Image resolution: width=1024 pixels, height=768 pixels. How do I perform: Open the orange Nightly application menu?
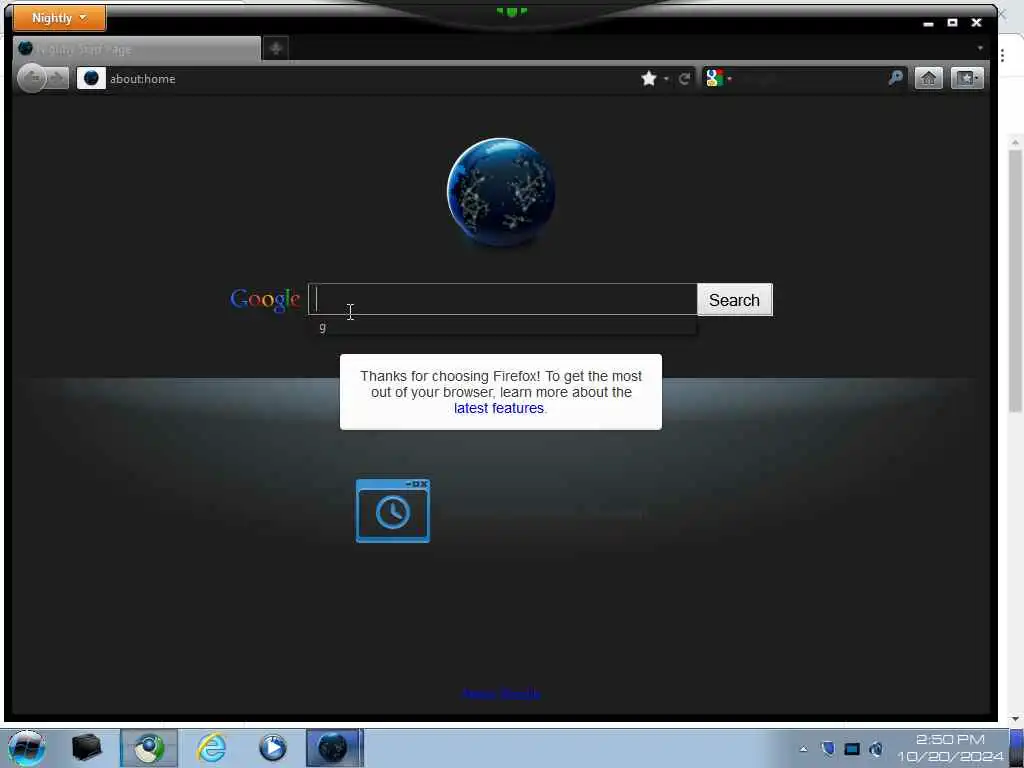(x=59, y=18)
